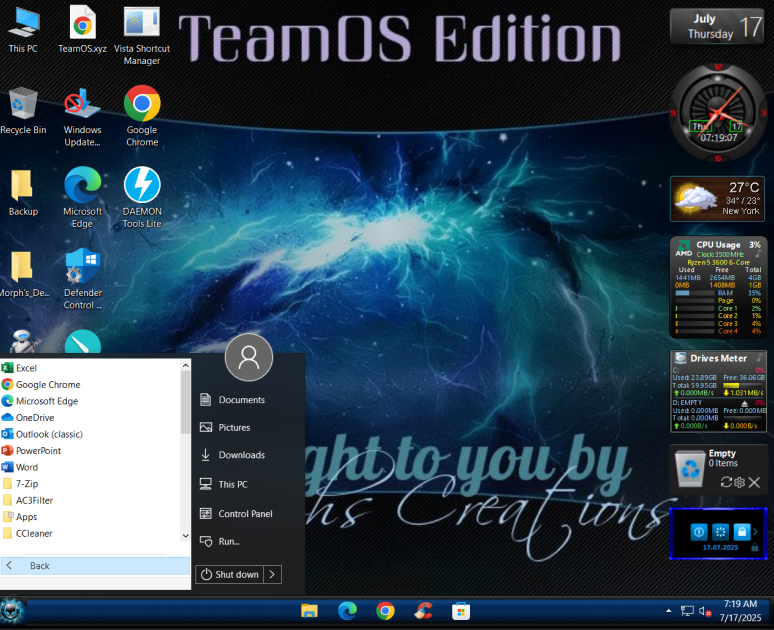Open Defender Control desktop icon

tap(82, 279)
